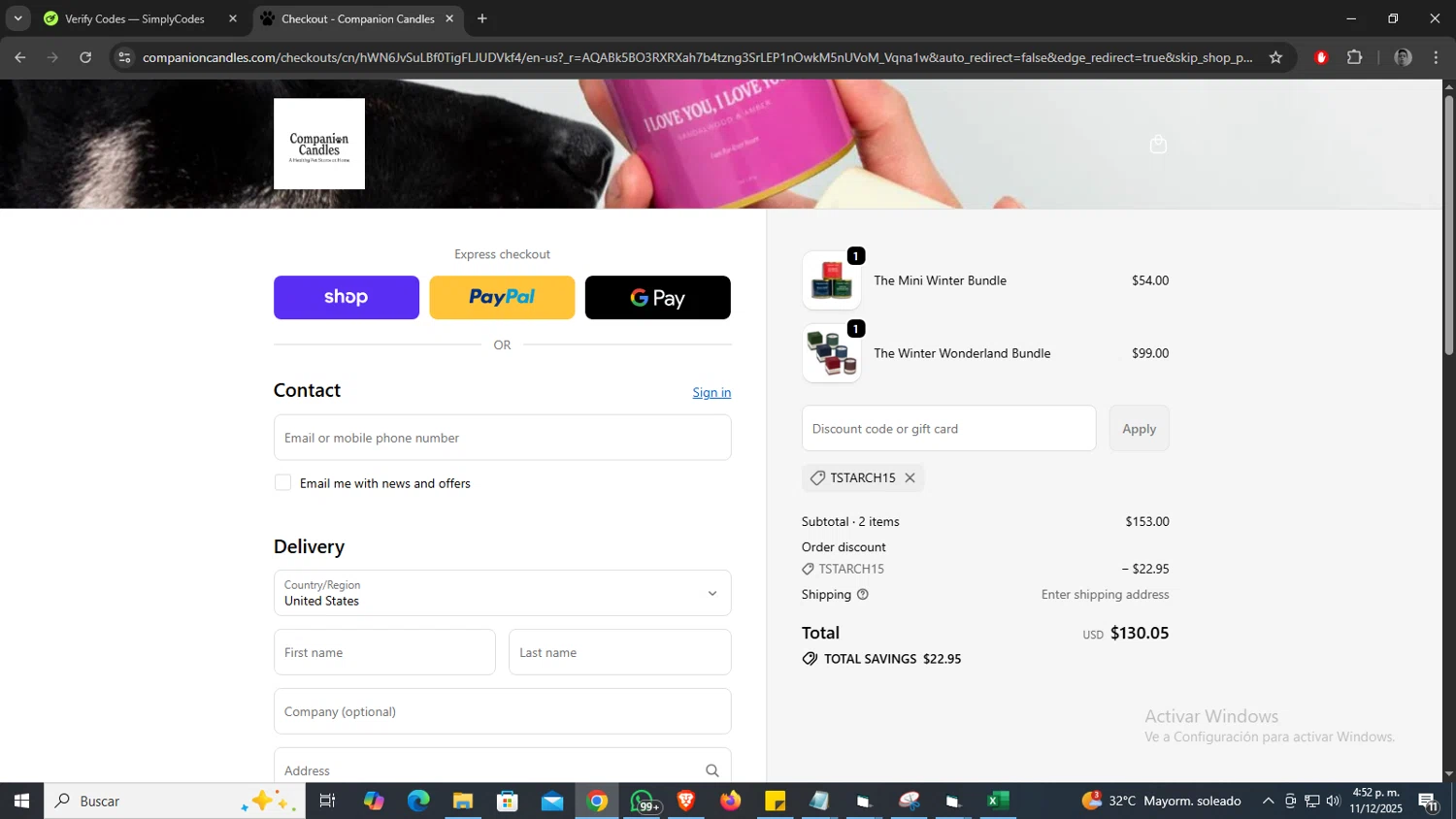Image resolution: width=1456 pixels, height=819 pixels.
Task: Tick Email me with news and offers
Action: [282, 482]
